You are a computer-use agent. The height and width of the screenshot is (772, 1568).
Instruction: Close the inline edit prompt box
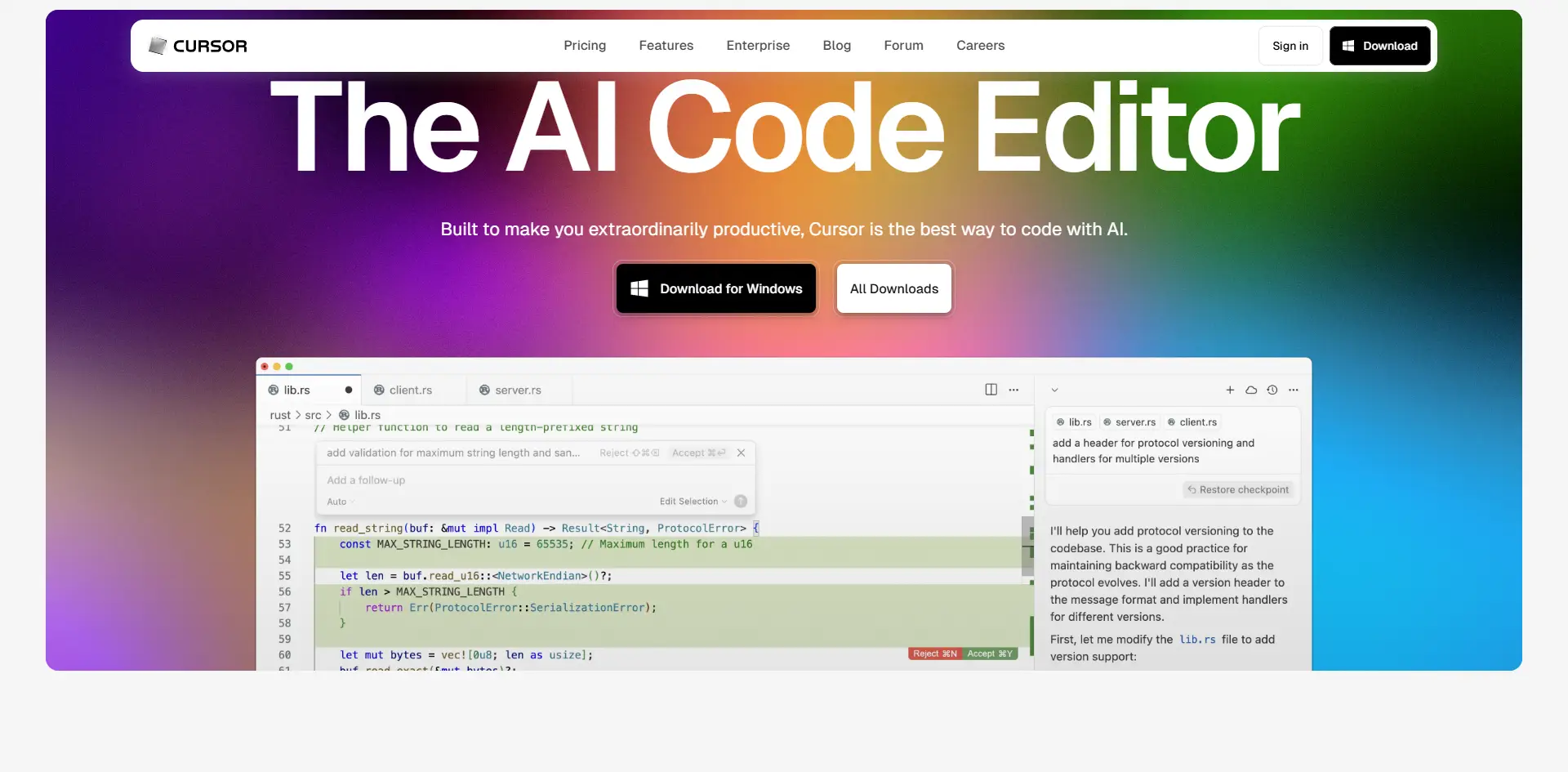click(741, 453)
